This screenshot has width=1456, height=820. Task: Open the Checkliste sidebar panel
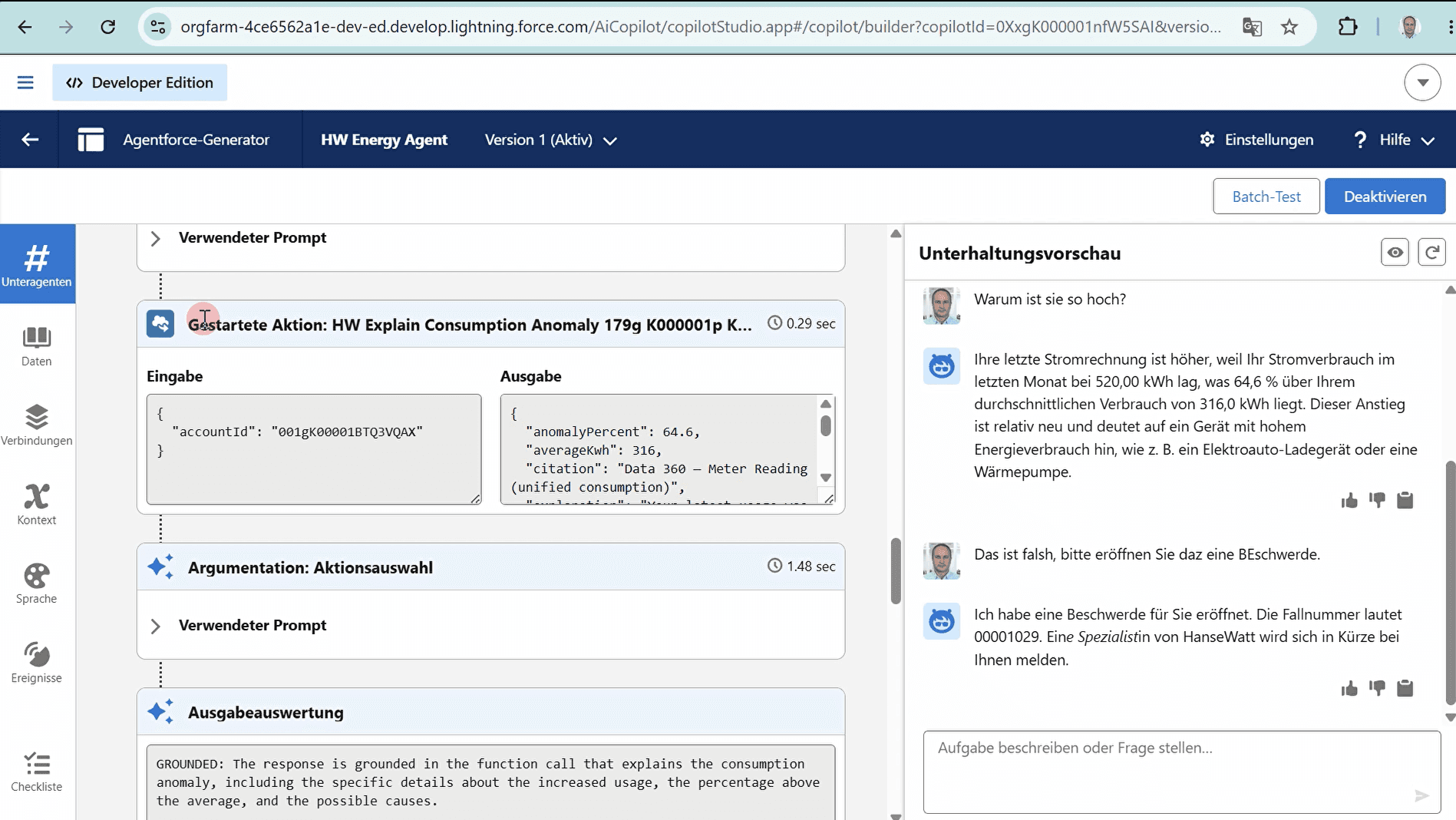(x=37, y=772)
